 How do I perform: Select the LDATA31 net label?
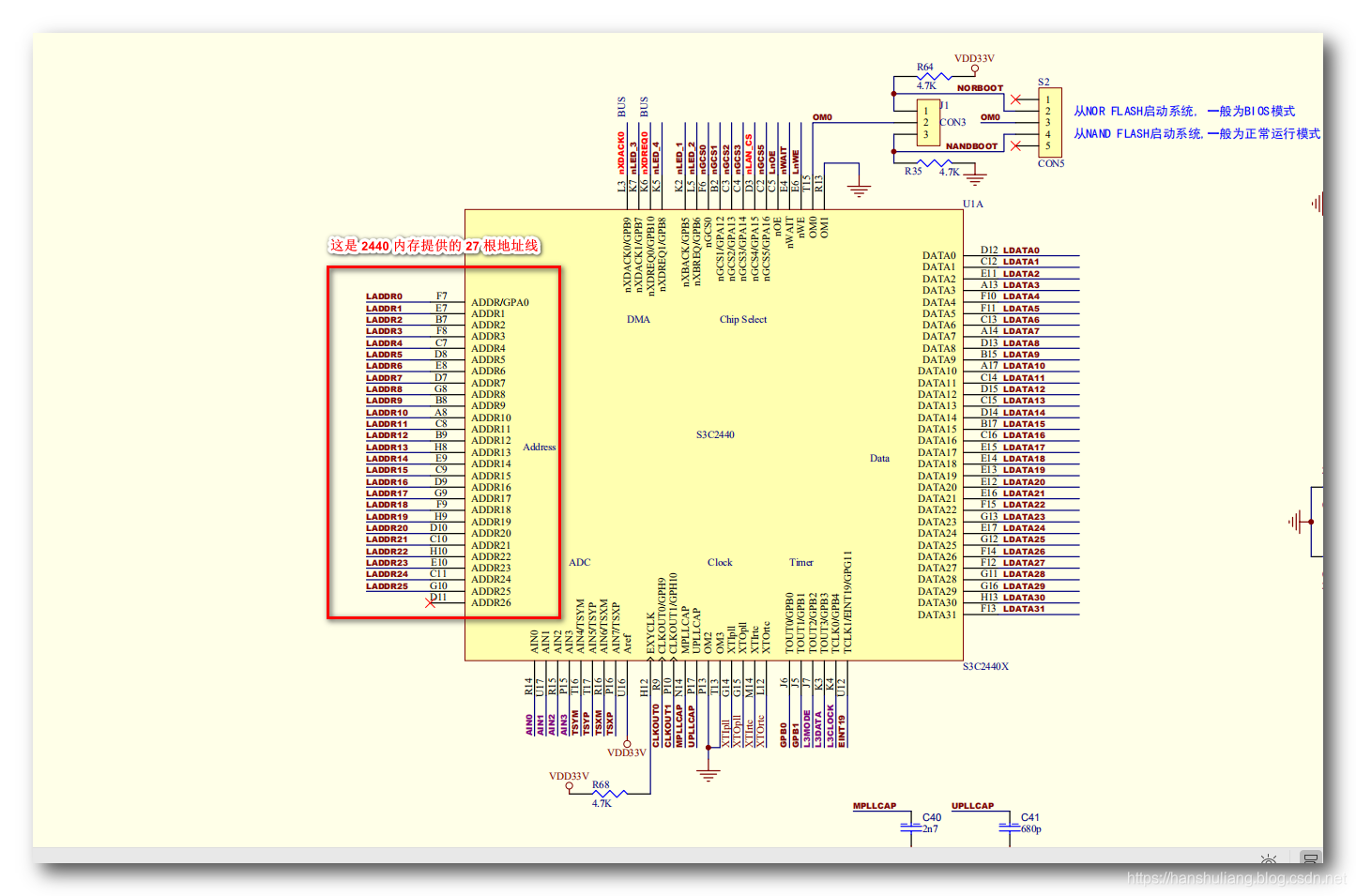[x=1024, y=609]
